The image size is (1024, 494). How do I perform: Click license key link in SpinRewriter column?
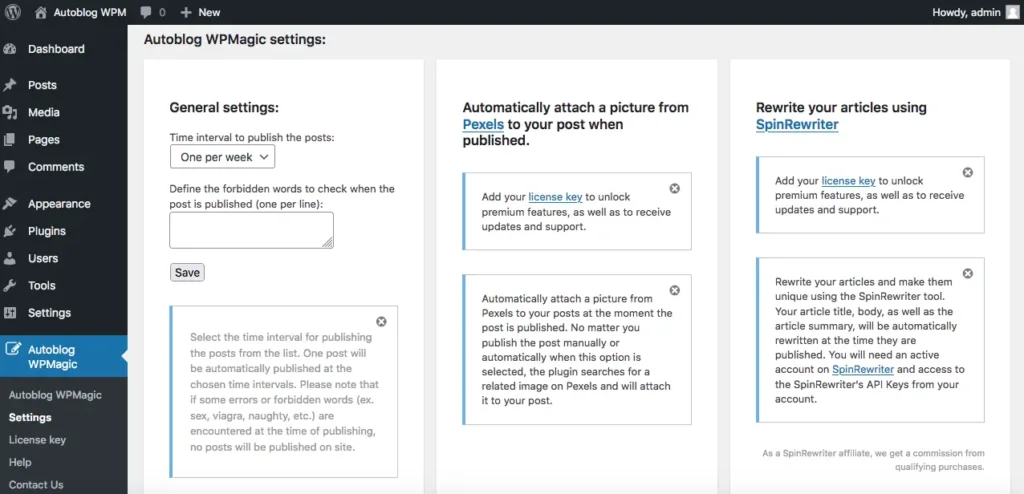click(848, 181)
